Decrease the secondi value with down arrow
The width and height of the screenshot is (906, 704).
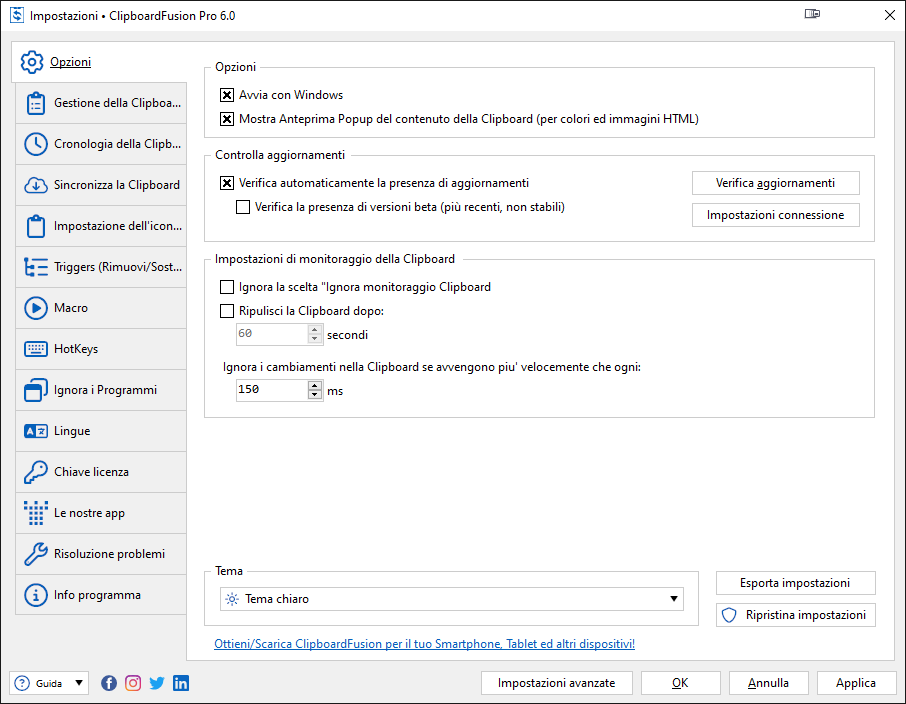[315, 339]
